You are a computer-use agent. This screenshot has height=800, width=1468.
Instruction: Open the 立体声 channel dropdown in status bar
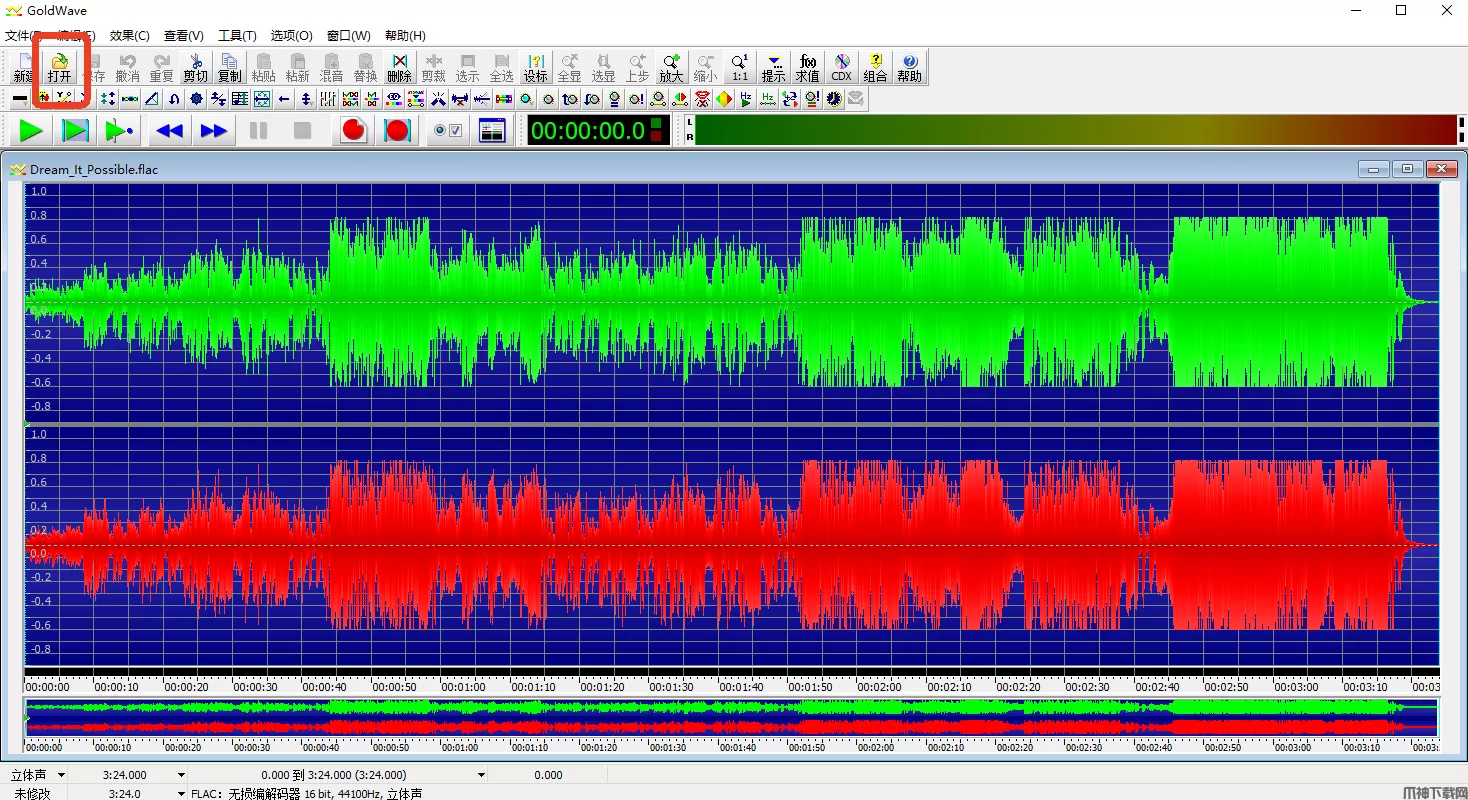coord(61,775)
